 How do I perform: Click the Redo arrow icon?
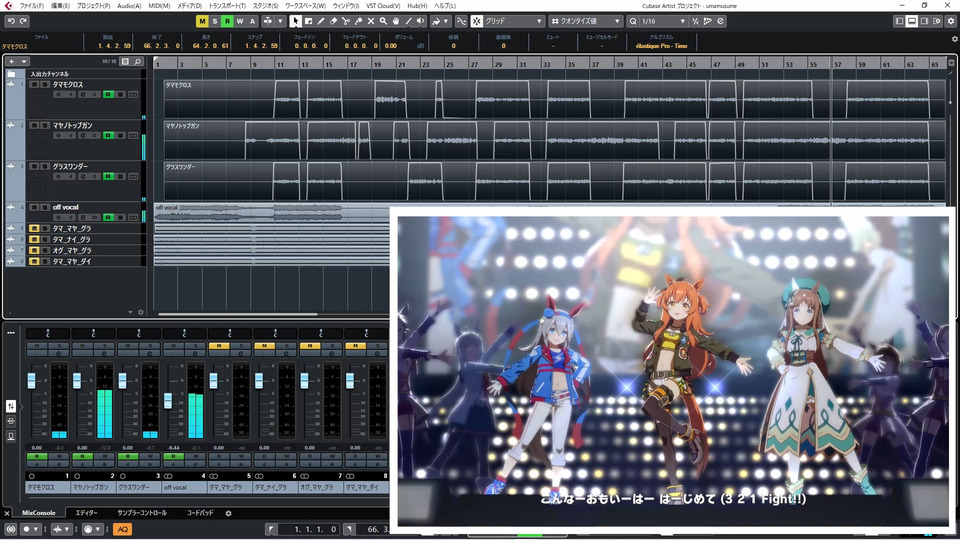click(23, 21)
